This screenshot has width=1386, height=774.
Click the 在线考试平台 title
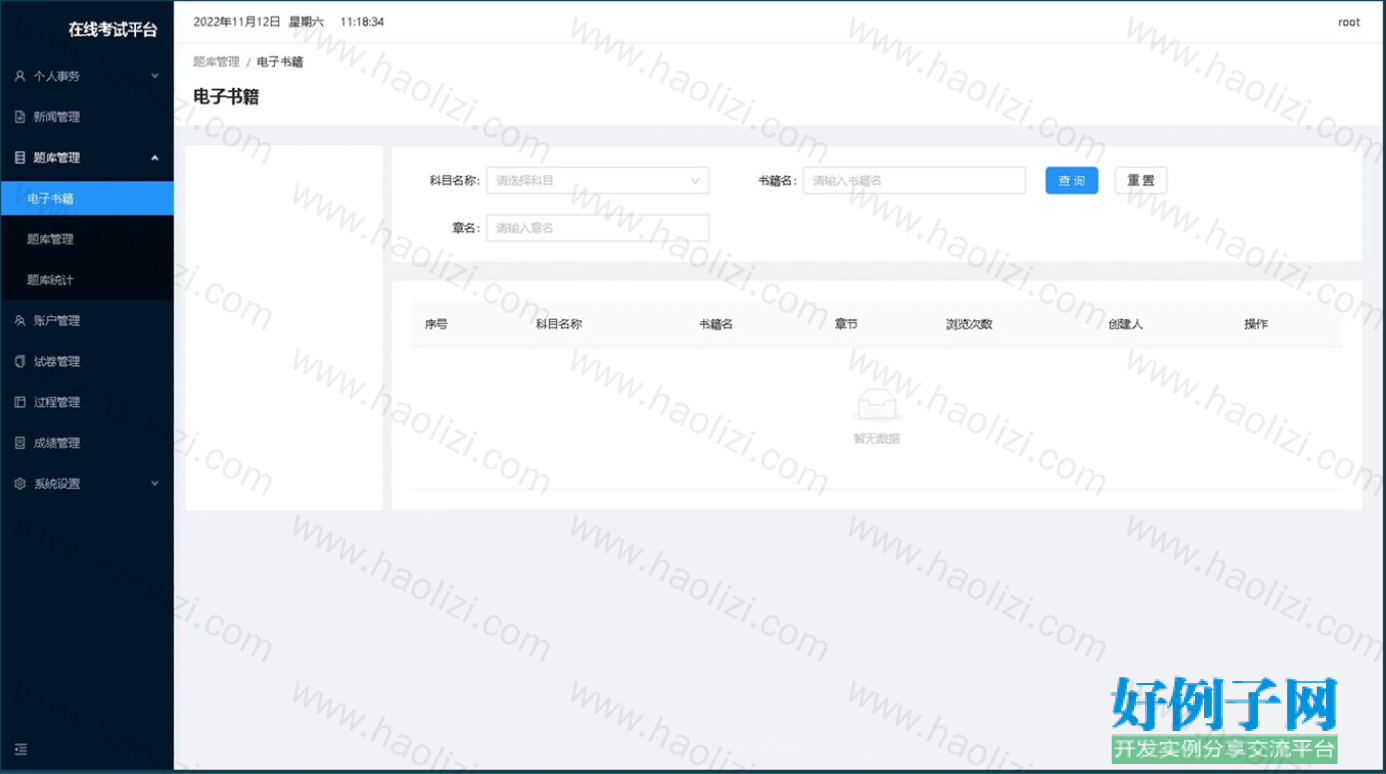point(113,30)
